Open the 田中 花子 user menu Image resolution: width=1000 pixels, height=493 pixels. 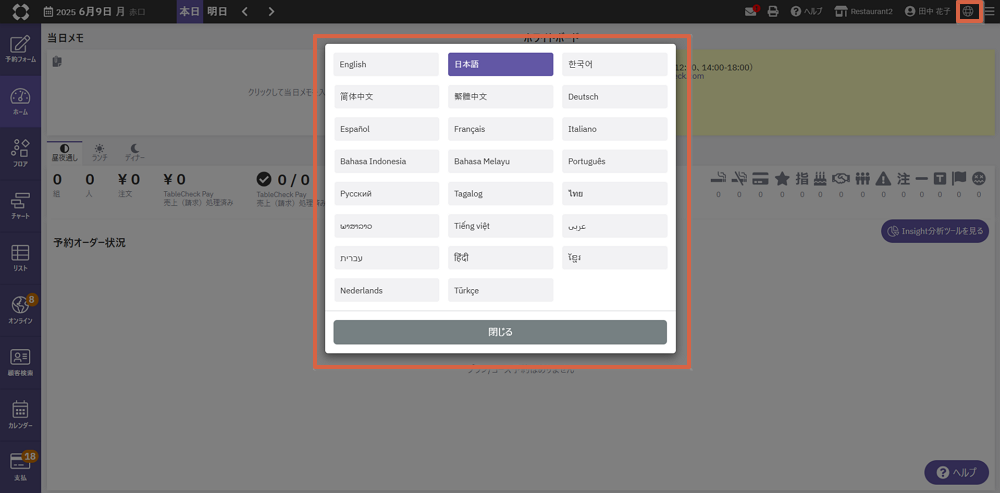point(928,11)
